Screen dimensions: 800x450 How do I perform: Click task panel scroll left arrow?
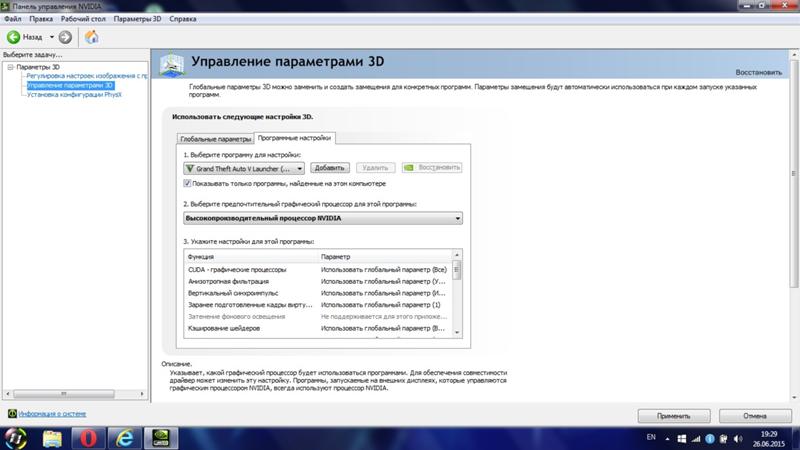(7, 393)
